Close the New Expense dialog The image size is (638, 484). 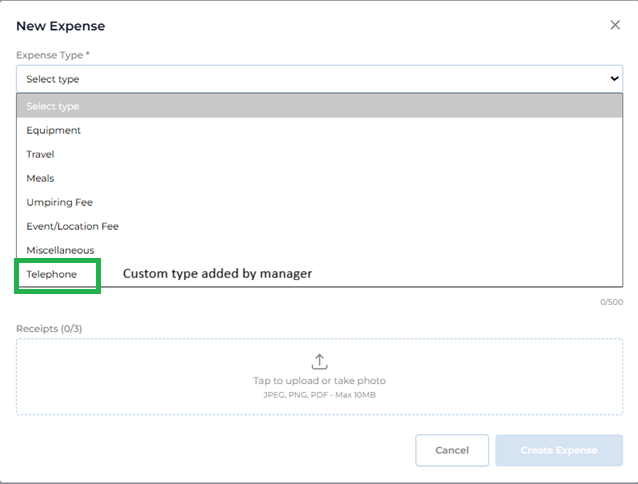[615, 25]
